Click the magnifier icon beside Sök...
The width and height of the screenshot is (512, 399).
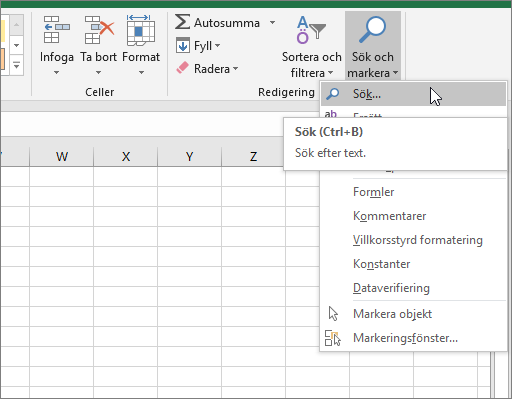[x=332, y=94]
